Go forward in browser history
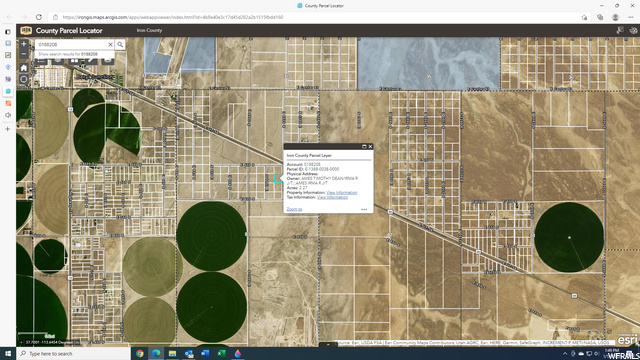Image resolution: width=640 pixels, height=360 pixels. 24,17
